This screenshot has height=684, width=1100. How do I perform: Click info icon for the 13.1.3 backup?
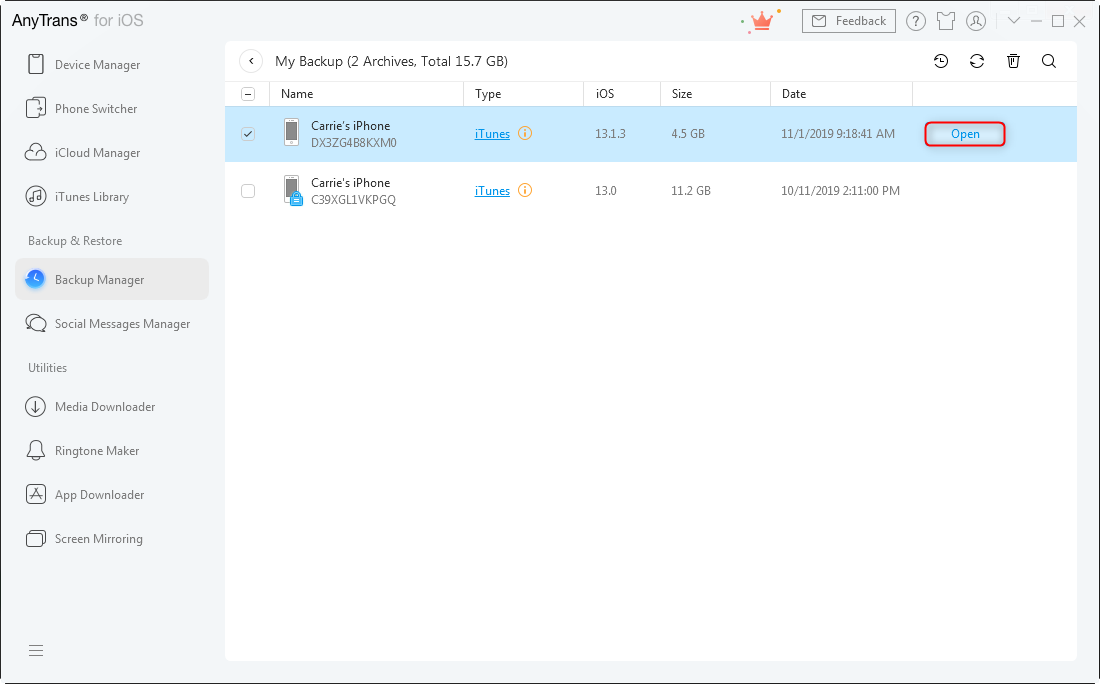tap(525, 133)
